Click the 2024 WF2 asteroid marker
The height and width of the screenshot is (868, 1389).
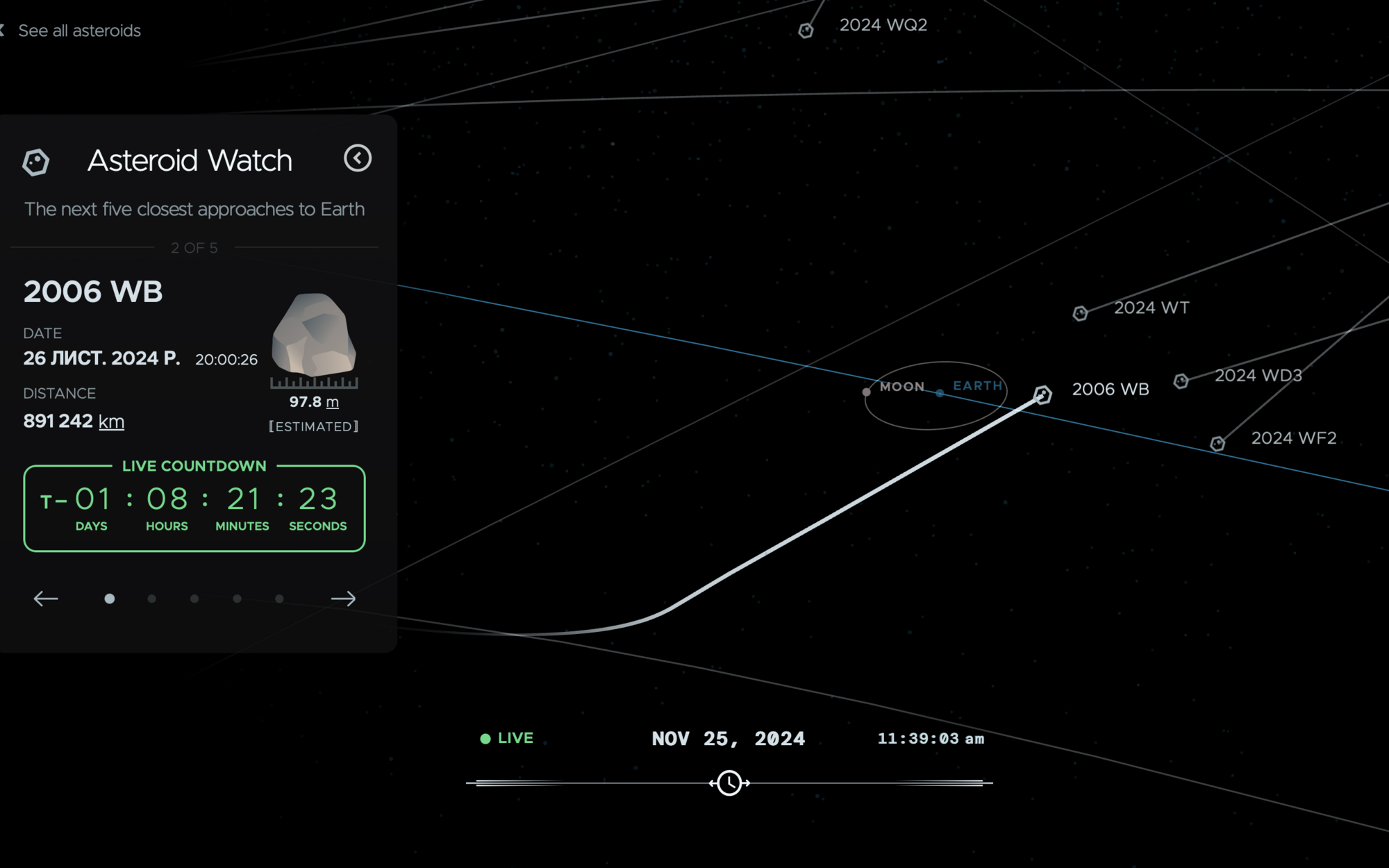(1217, 444)
